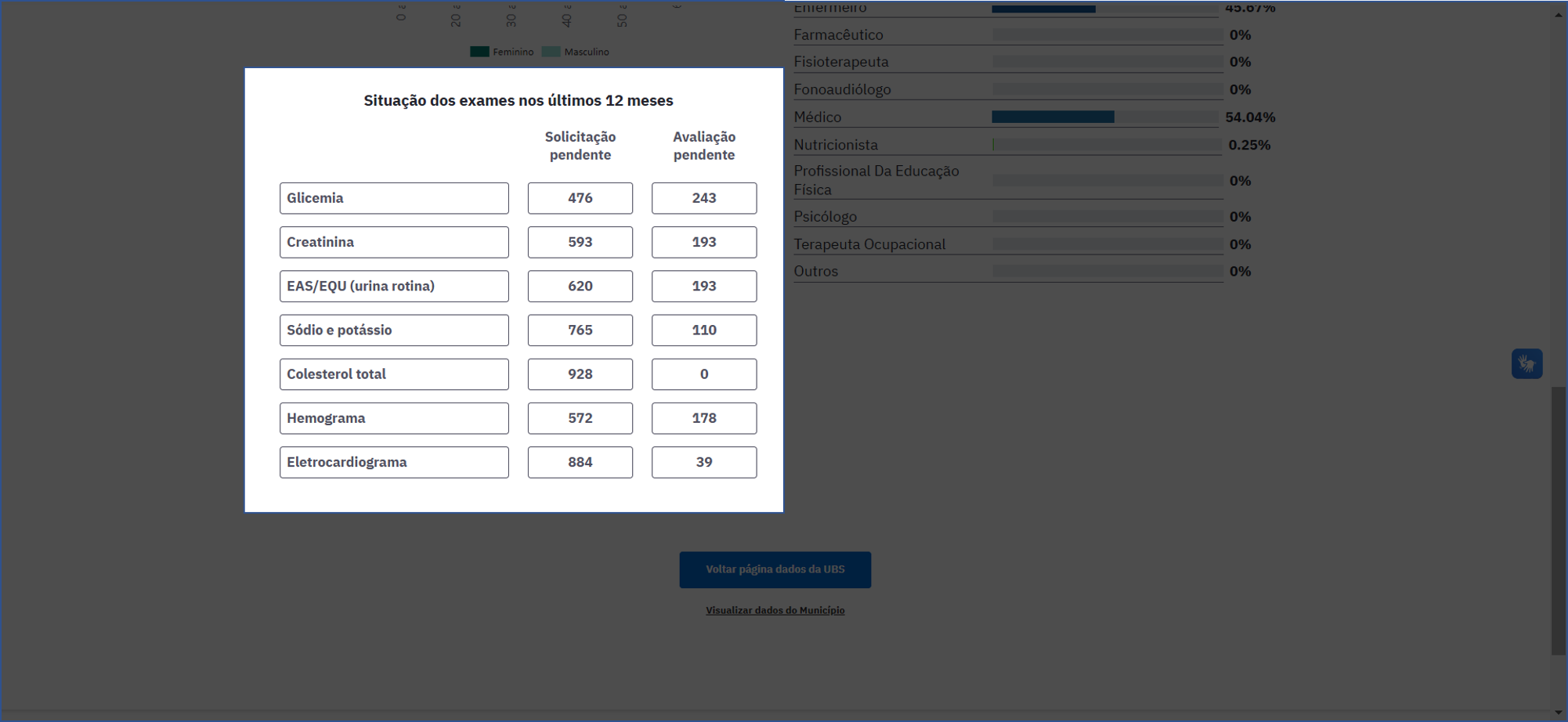This screenshot has width=1568, height=722.
Task: Click Glicemia's 243 pending evaluation value
Action: [x=704, y=198]
